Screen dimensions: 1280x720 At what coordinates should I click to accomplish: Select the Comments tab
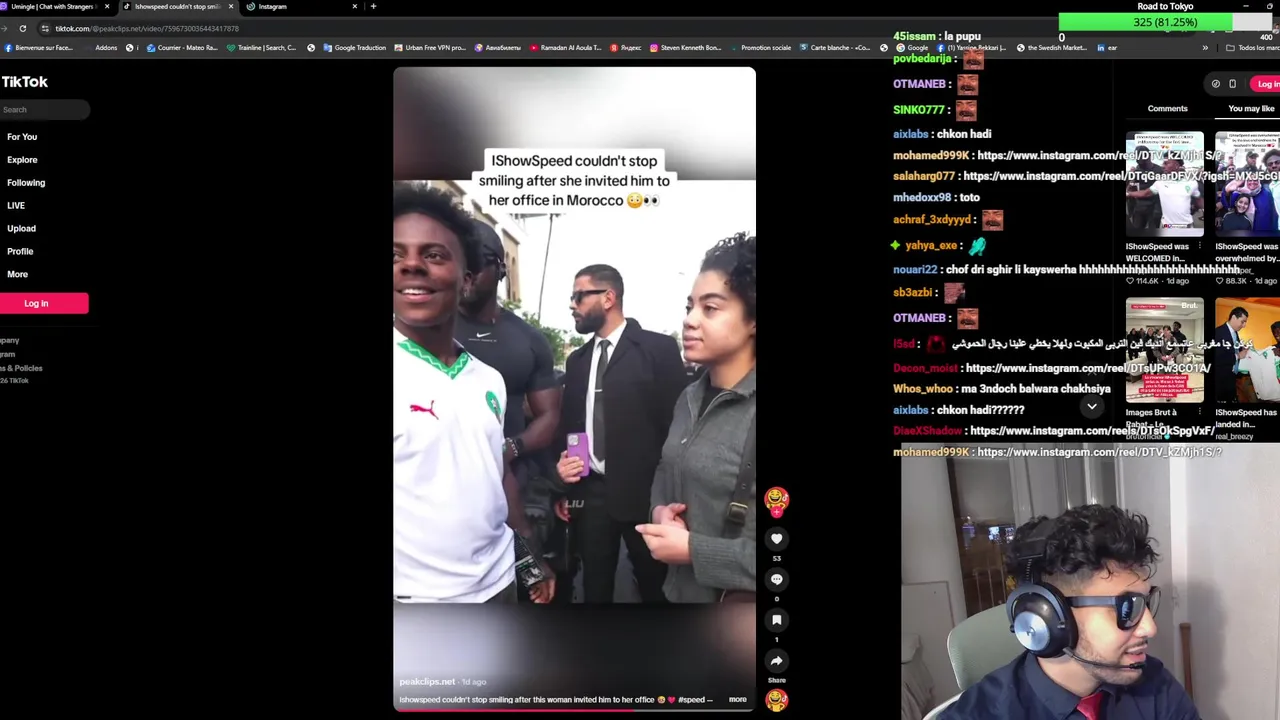(1167, 108)
